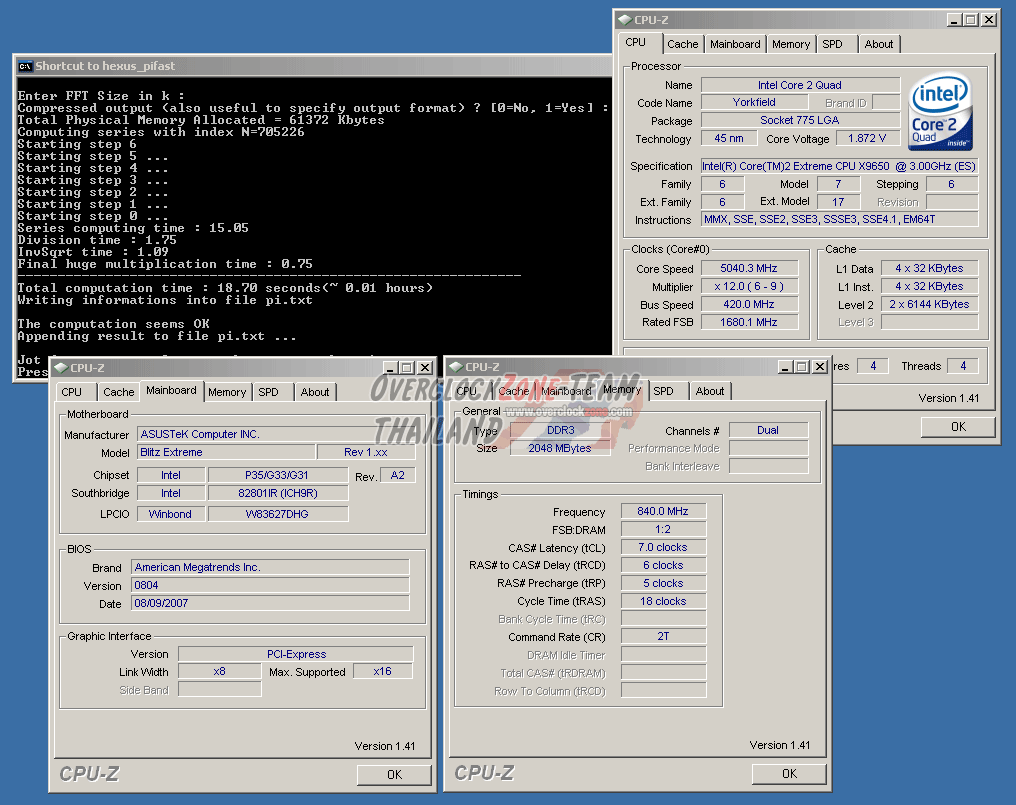Click the Multiplier value x 12.0 ( 6 - 9 )
The height and width of the screenshot is (805, 1016).
749,286
